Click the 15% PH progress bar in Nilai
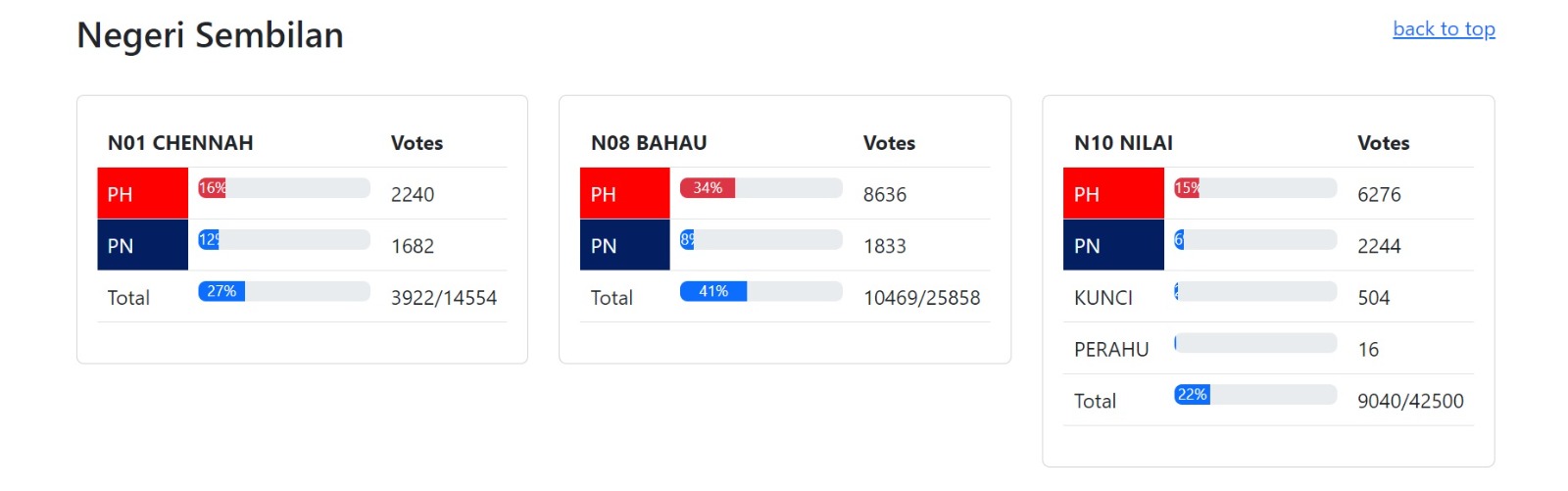This screenshot has height=491, width=1568. (1255, 188)
